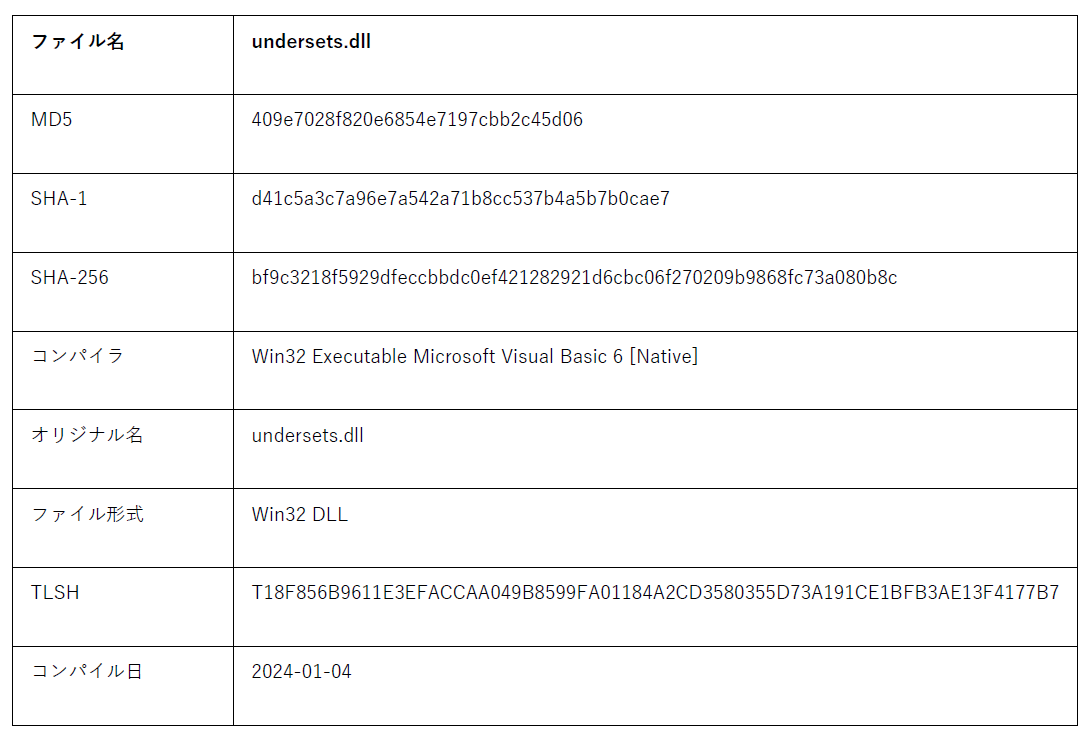Viewport: 1085px width, 733px height.
Task: Click the bold undersets.dll file name
Action: point(311,42)
